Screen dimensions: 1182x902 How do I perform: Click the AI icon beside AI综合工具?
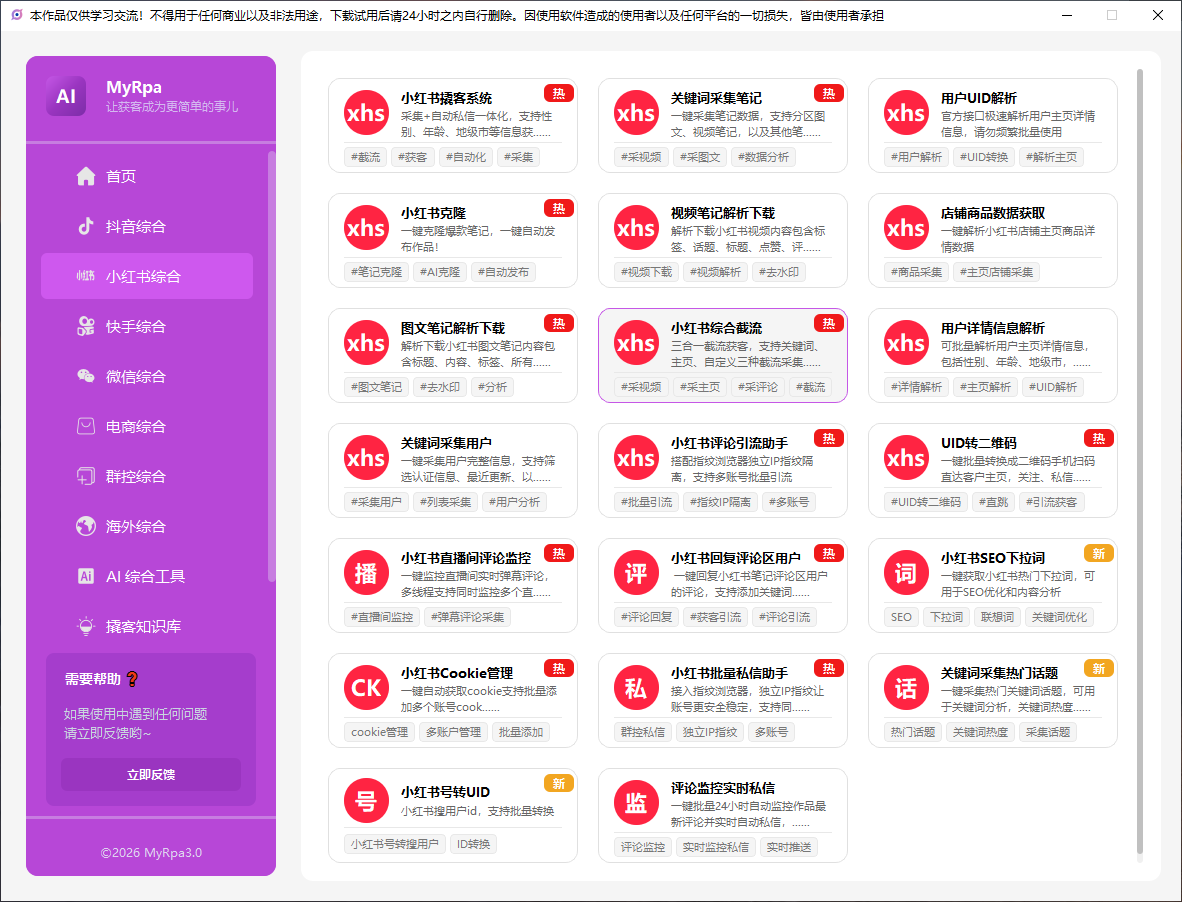tap(86, 576)
